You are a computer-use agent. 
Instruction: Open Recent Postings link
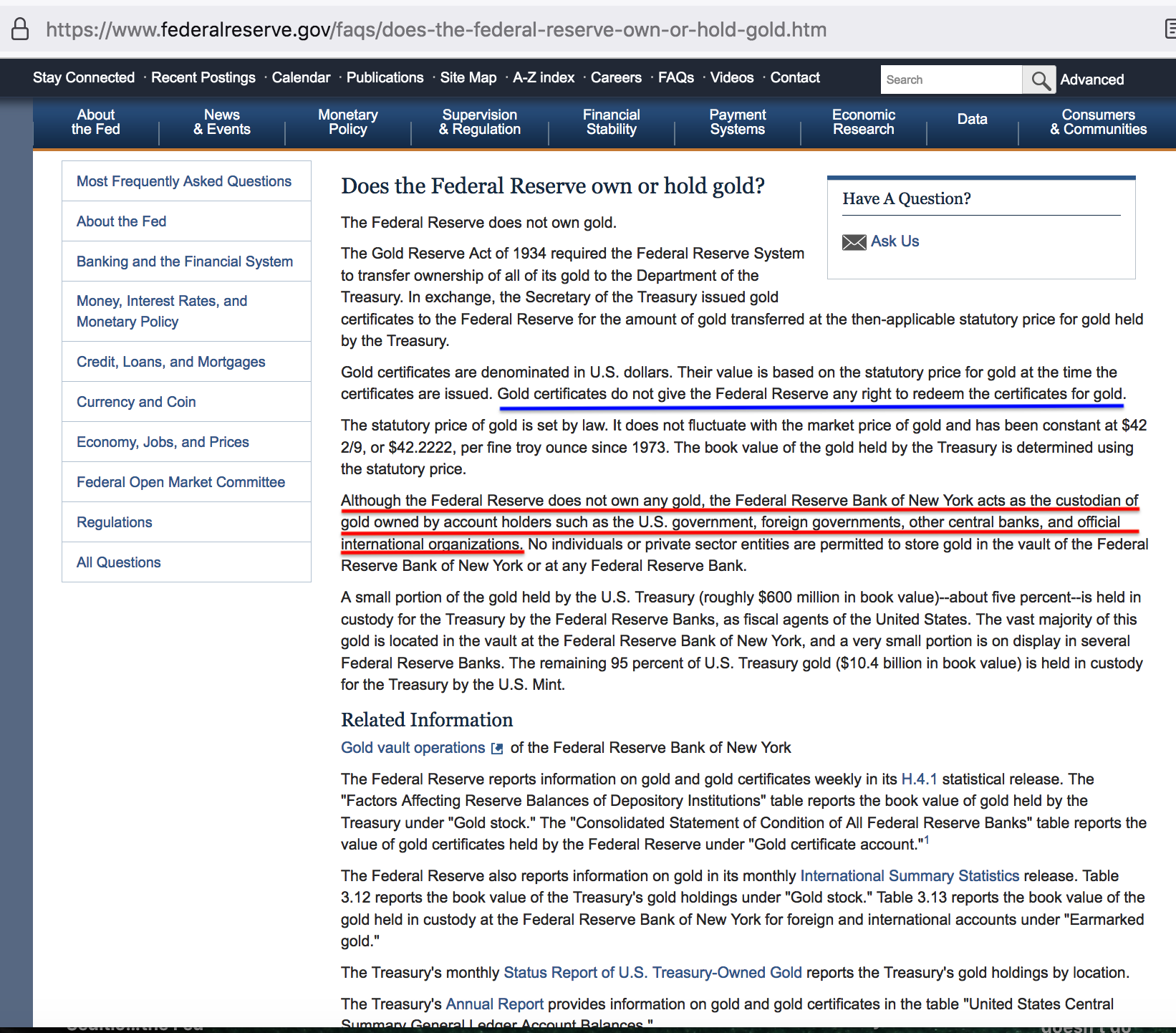pos(203,77)
